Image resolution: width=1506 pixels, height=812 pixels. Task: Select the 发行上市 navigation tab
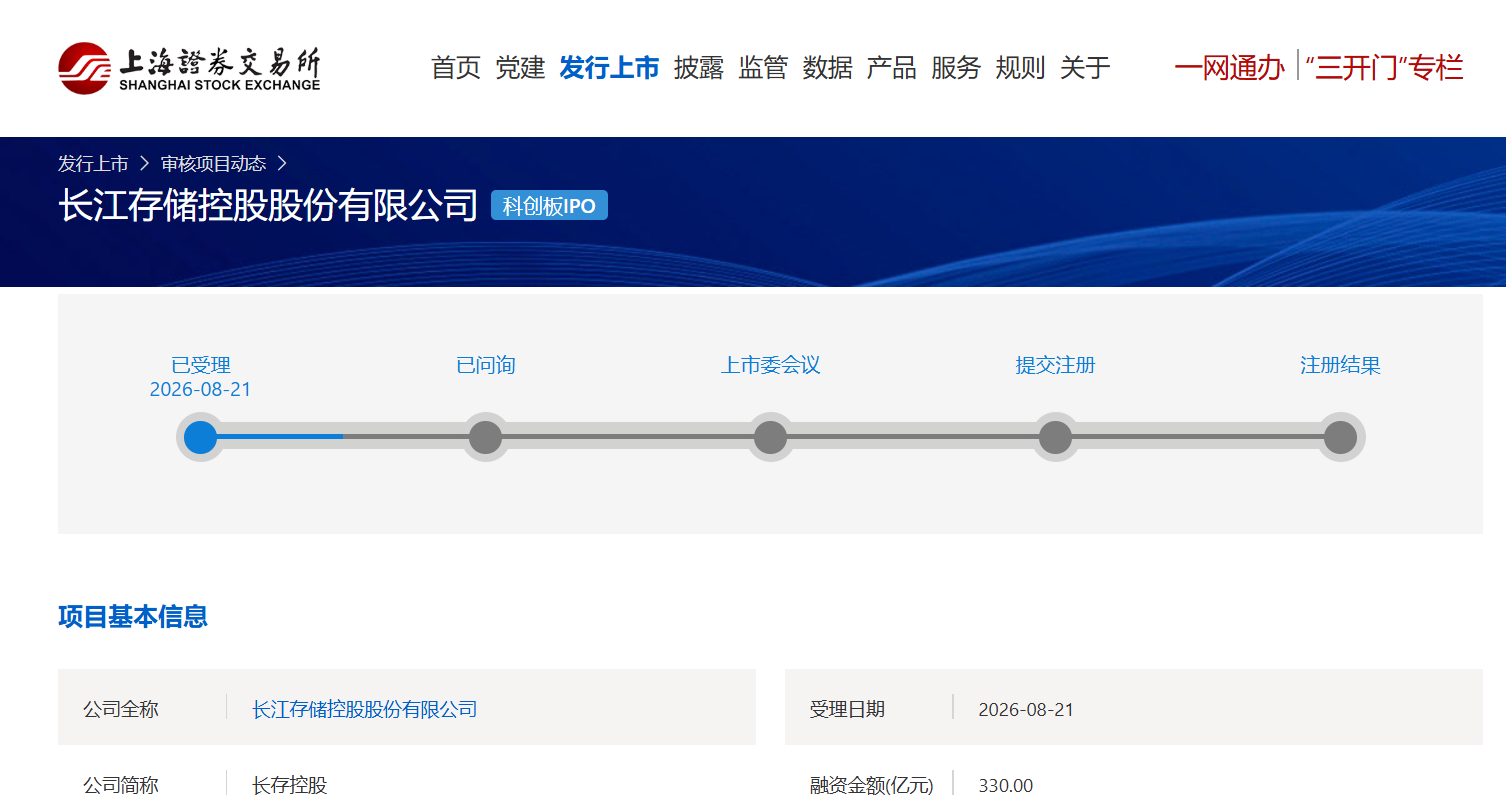tap(609, 68)
